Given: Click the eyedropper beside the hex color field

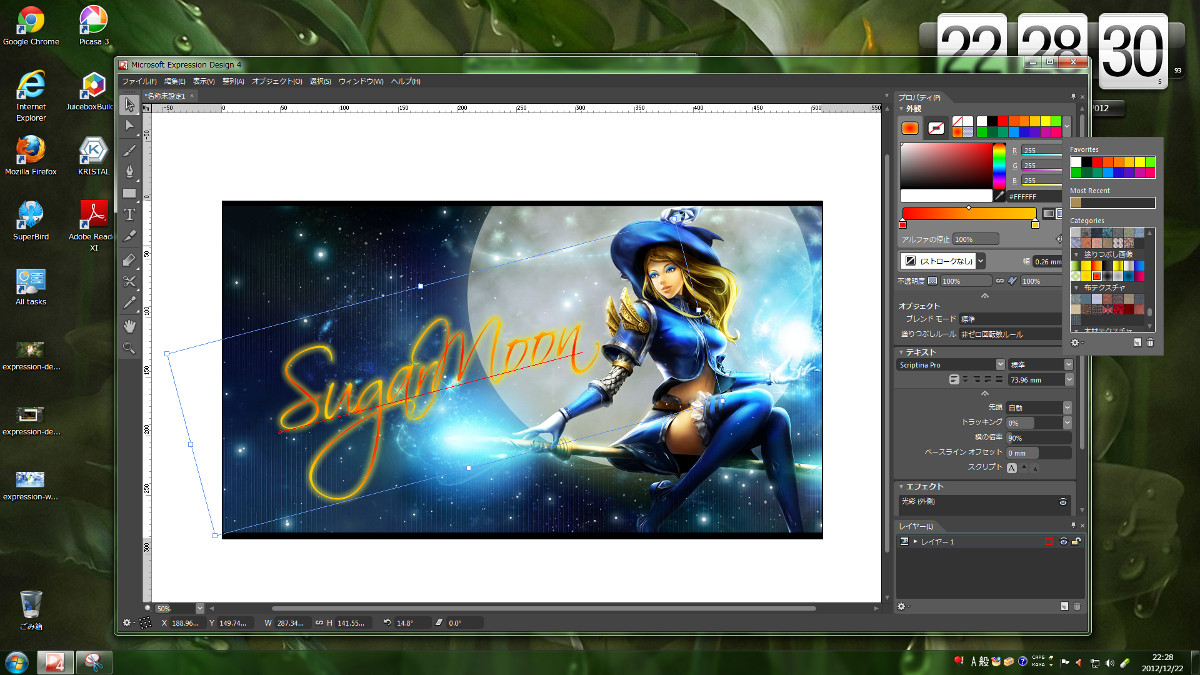Looking at the screenshot, I should (998, 196).
